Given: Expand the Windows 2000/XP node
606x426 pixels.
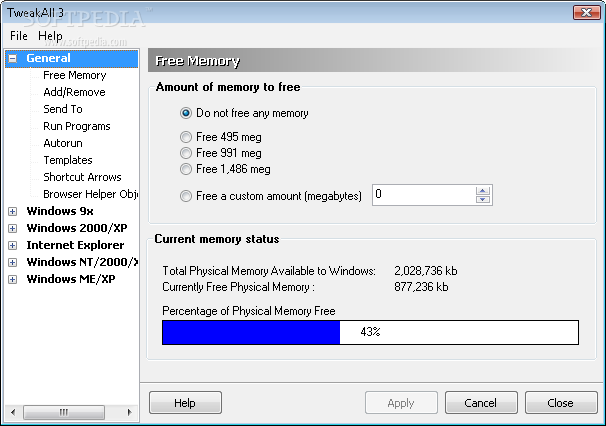Looking at the screenshot, I should [12, 228].
